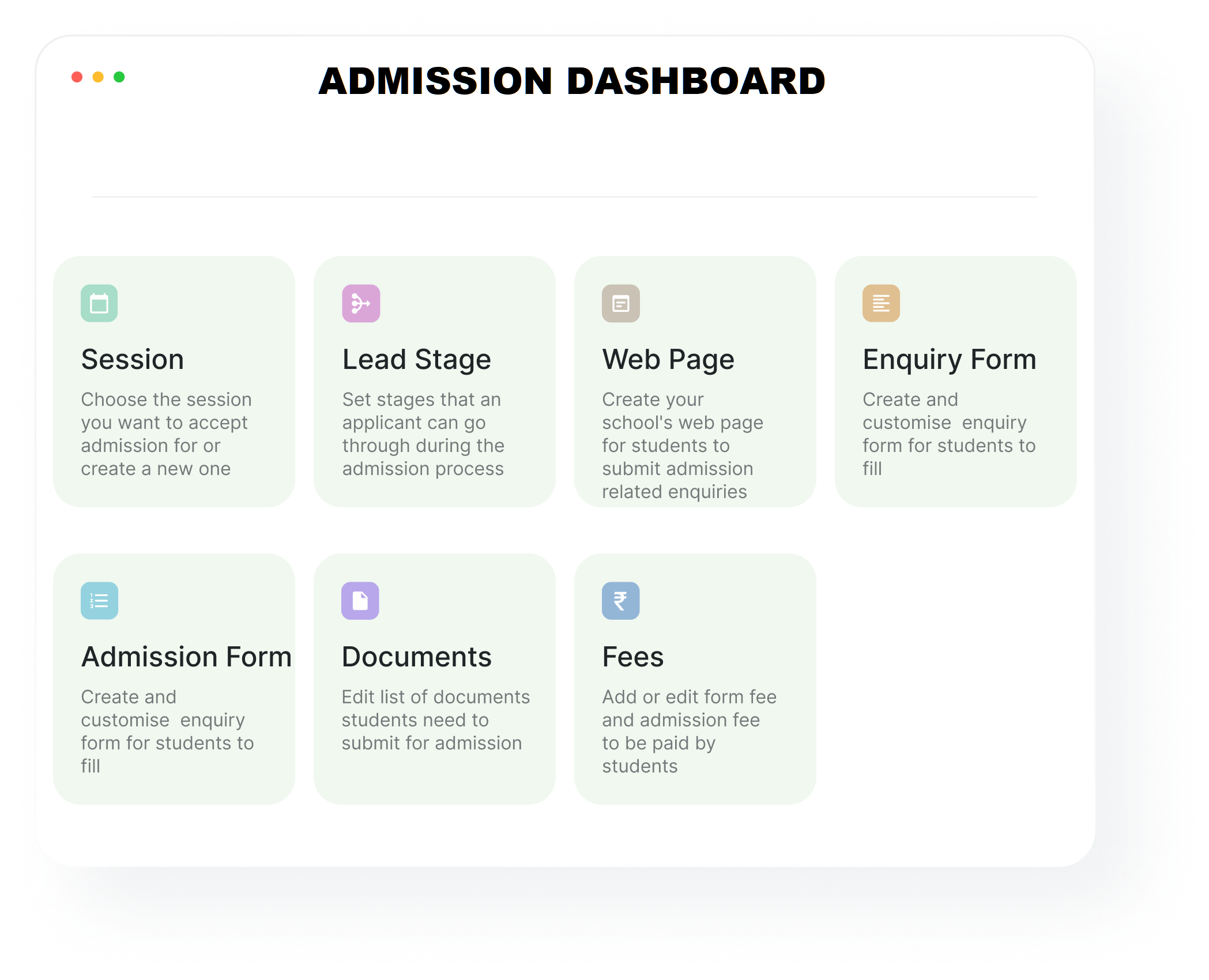
Task: Click the green window maximize dot
Action: click(119, 77)
